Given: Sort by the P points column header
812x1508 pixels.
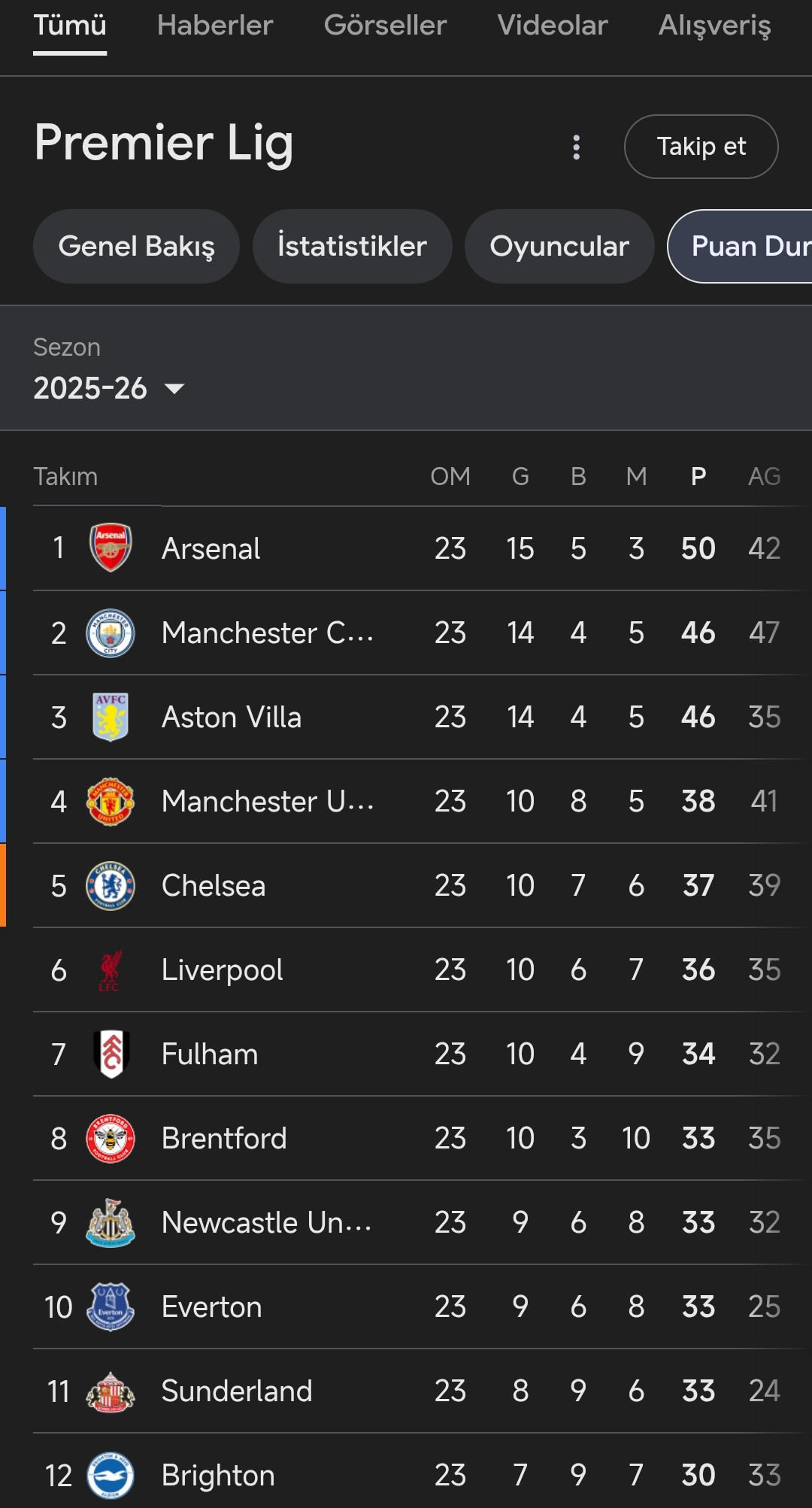Looking at the screenshot, I should [x=698, y=477].
